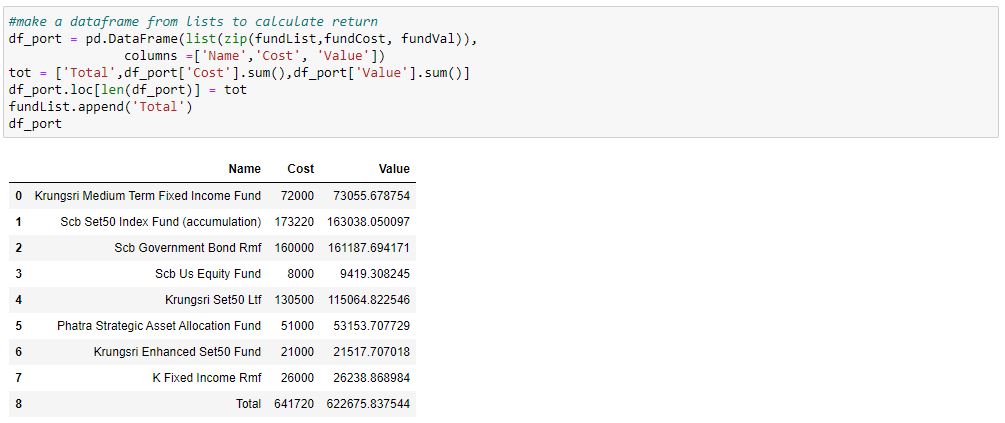Select the total value 622675.837544
Viewport: 1005px width, 423px height.
tap(368, 404)
